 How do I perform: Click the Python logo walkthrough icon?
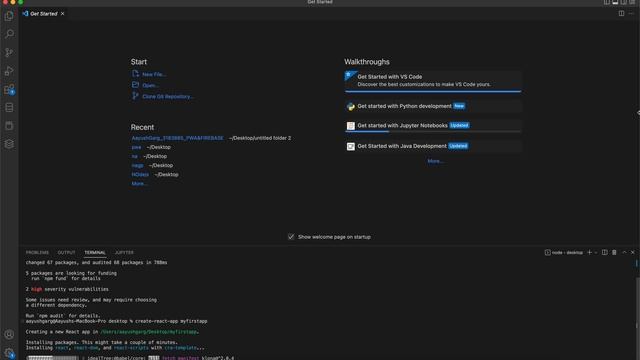351,107
